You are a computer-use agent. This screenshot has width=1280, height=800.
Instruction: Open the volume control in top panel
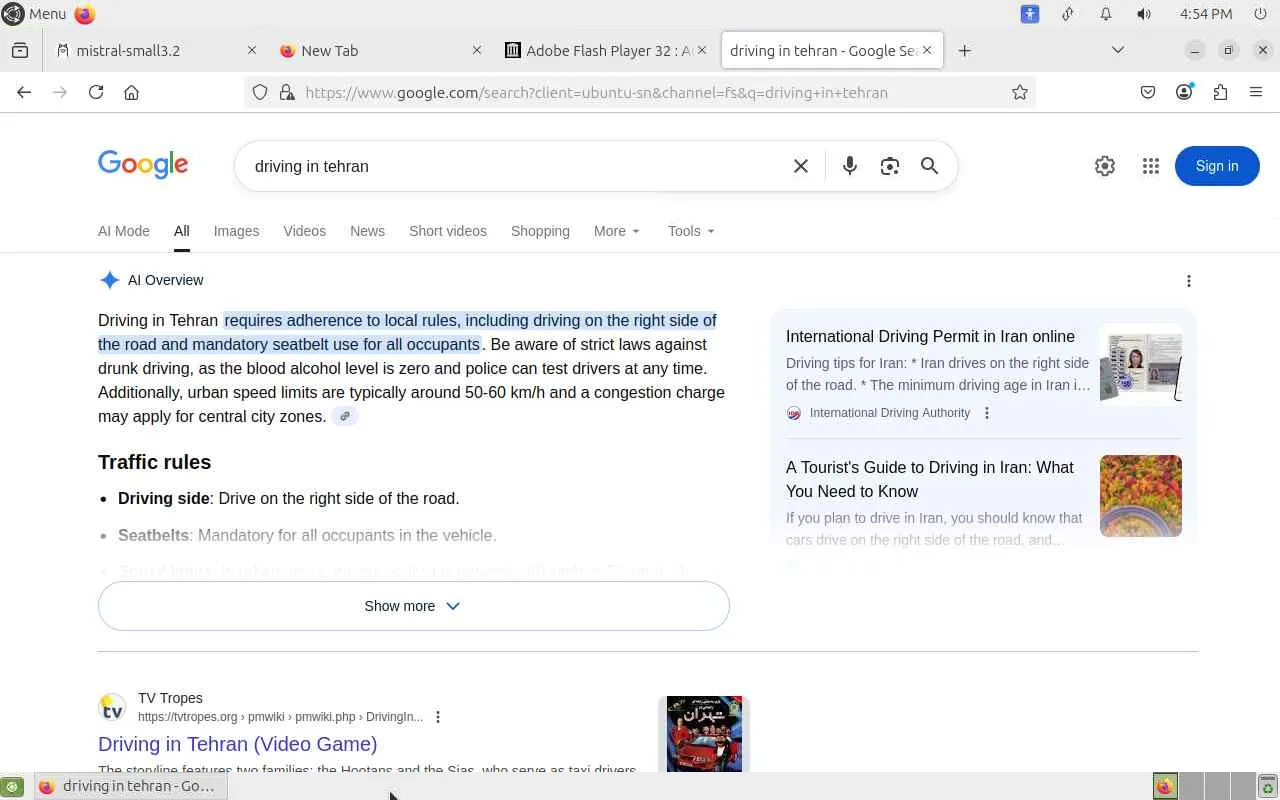1144,14
